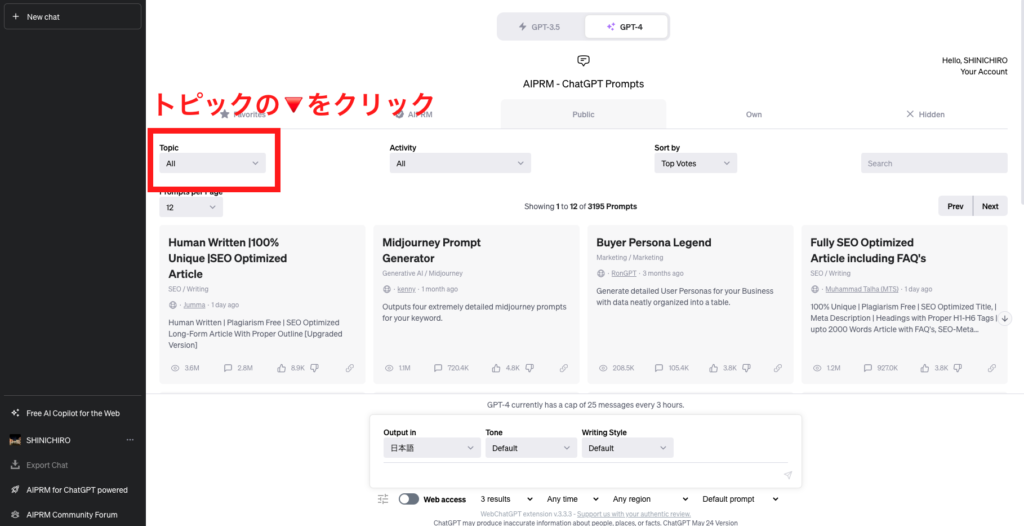Open Your Account link
This screenshot has width=1024, height=526.
coord(984,72)
